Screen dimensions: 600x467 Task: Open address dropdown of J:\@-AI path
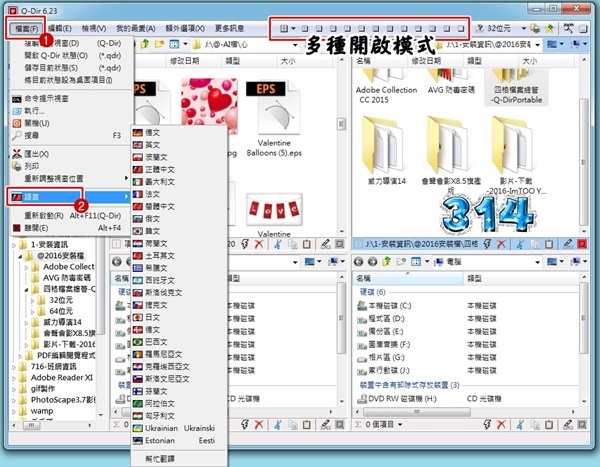(x=295, y=45)
